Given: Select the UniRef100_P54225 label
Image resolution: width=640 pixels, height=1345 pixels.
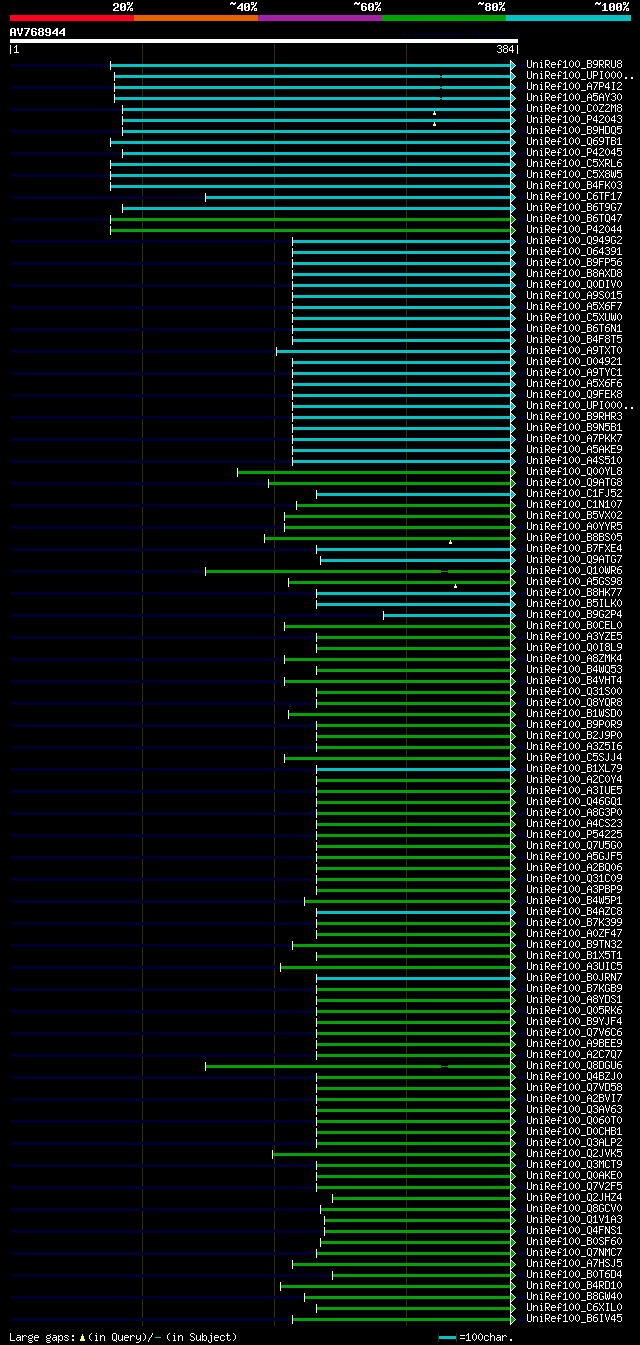Looking at the screenshot, I should pyautogui.click(x=574, y=835).
